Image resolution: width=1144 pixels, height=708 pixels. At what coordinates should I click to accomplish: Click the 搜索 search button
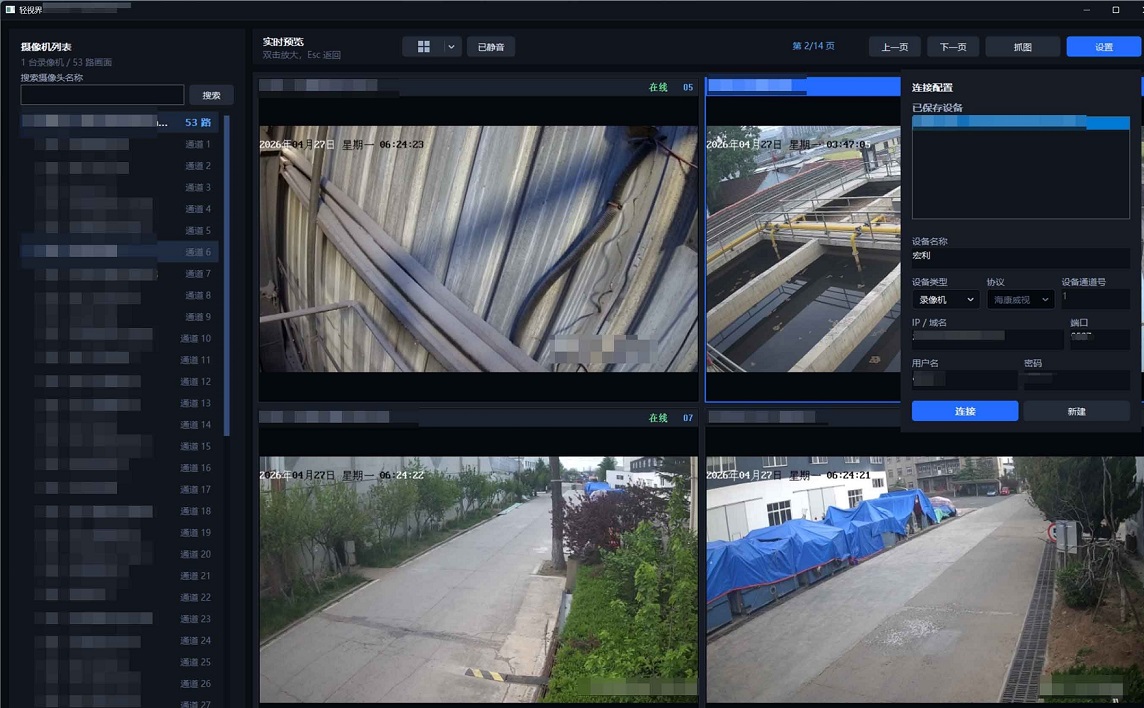[x=212, y=95]
